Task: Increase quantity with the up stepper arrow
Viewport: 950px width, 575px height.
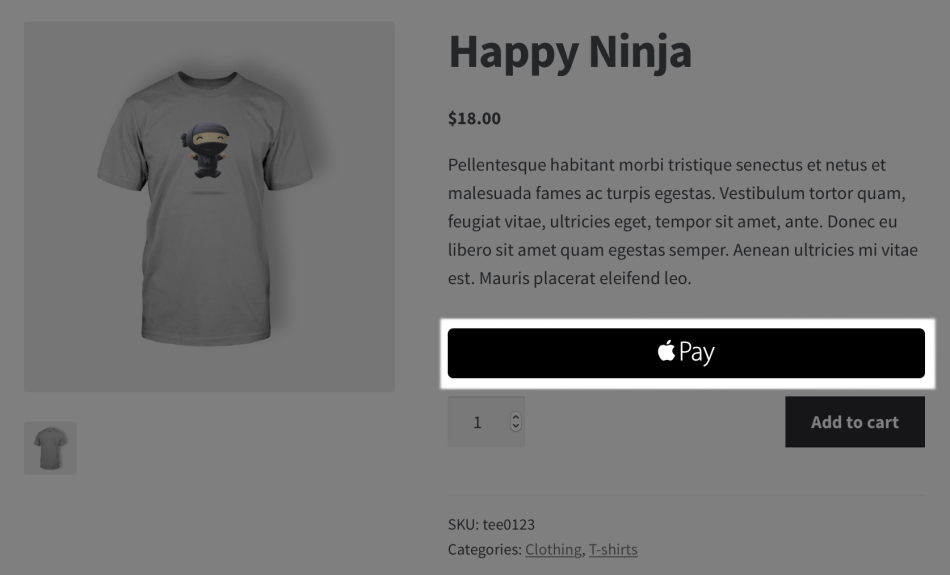Action: 516,417
